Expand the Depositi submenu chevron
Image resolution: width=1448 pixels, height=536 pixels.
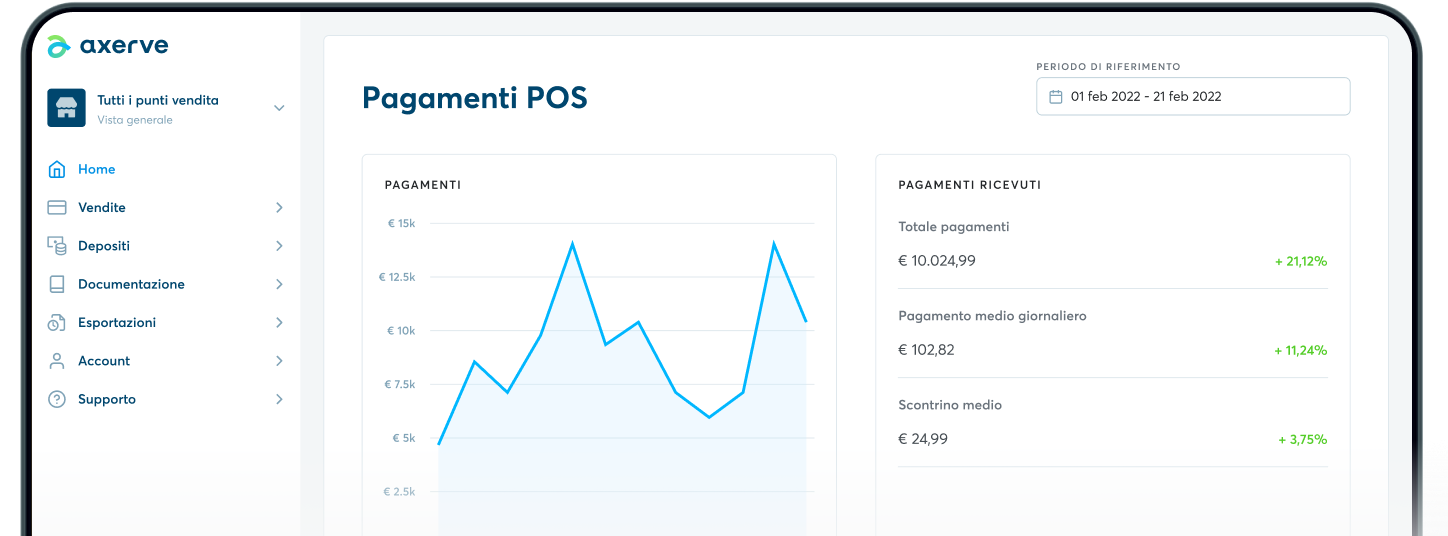coord(279,246)
